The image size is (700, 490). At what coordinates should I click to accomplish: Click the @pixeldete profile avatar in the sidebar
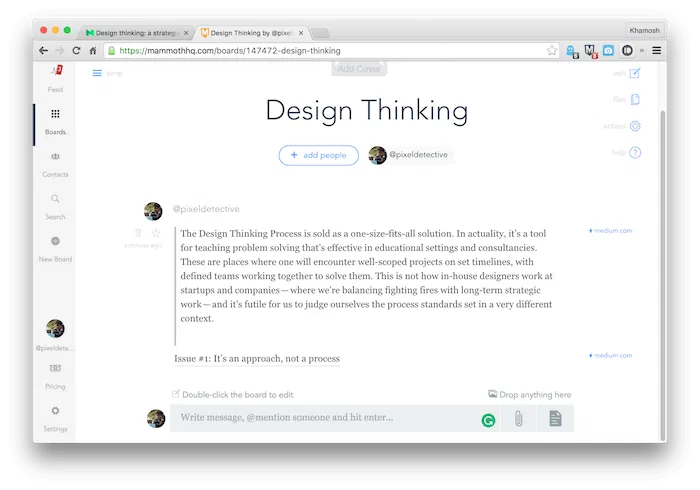click(55, 329)
